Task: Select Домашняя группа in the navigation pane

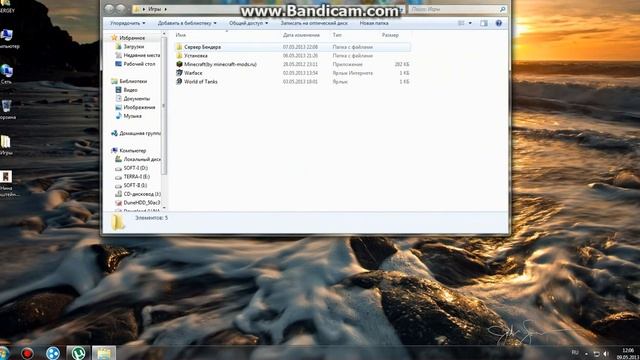Action: [140, 133]
